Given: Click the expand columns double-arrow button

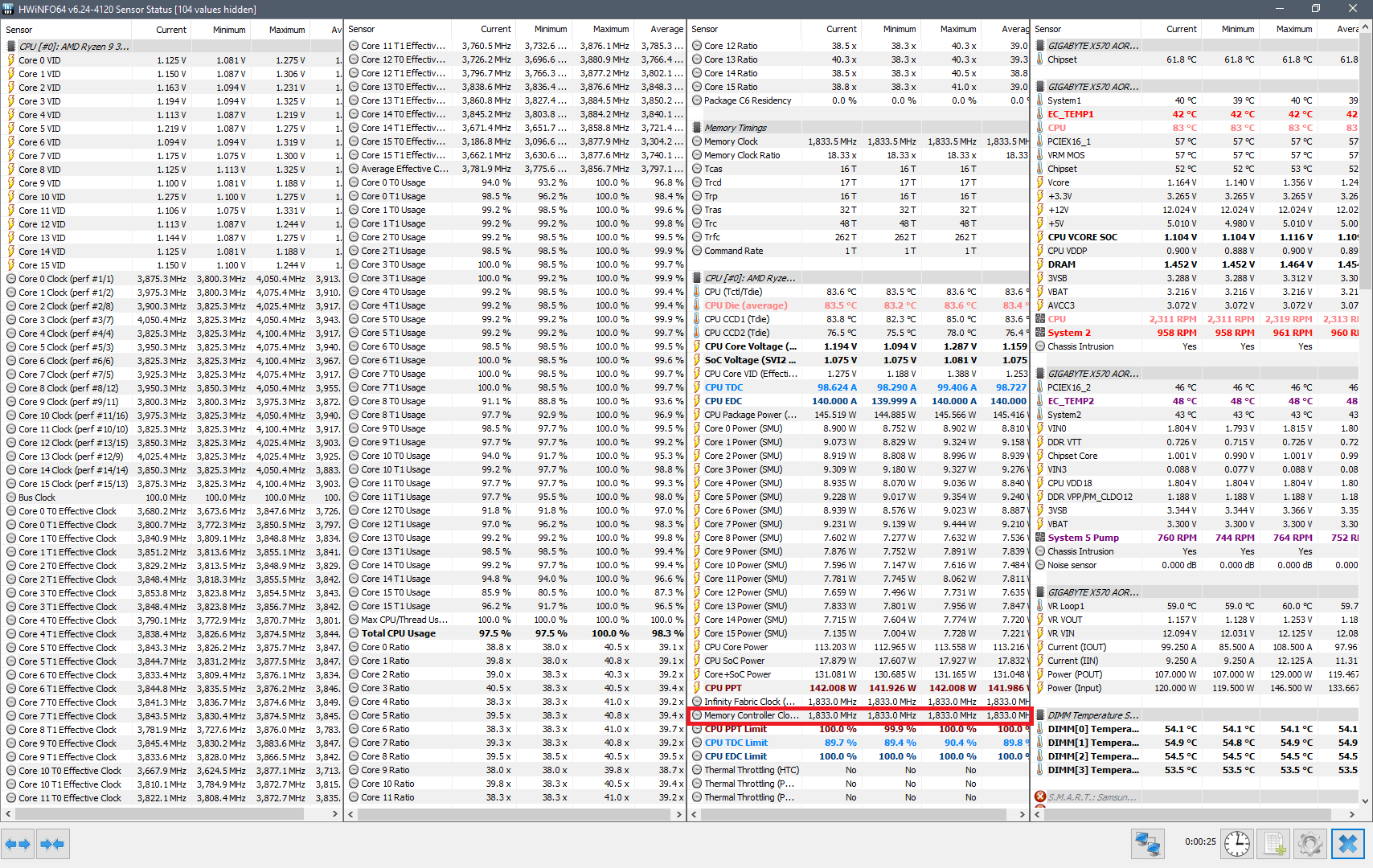Looking at the screenshot, I should click(x=18, y=844).
